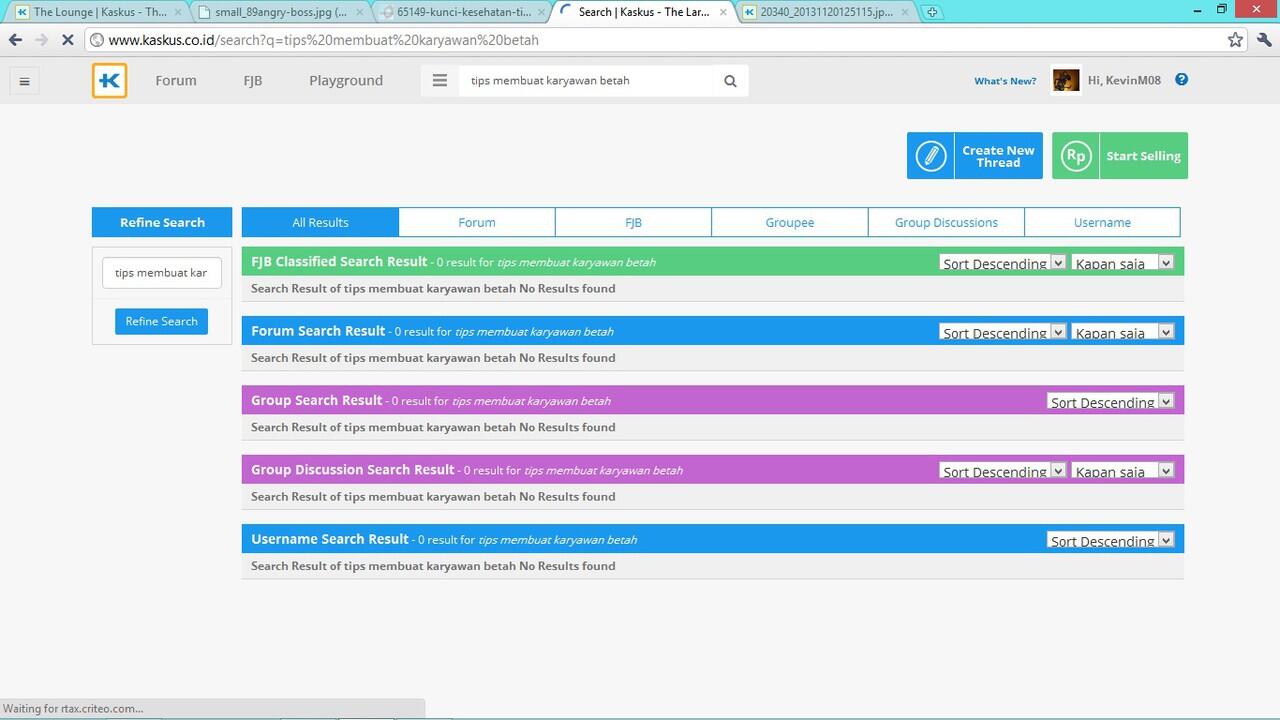Open Kapan saja dropdown in Group Discussion results
1280x720 pixels.
click(1122, 470)
